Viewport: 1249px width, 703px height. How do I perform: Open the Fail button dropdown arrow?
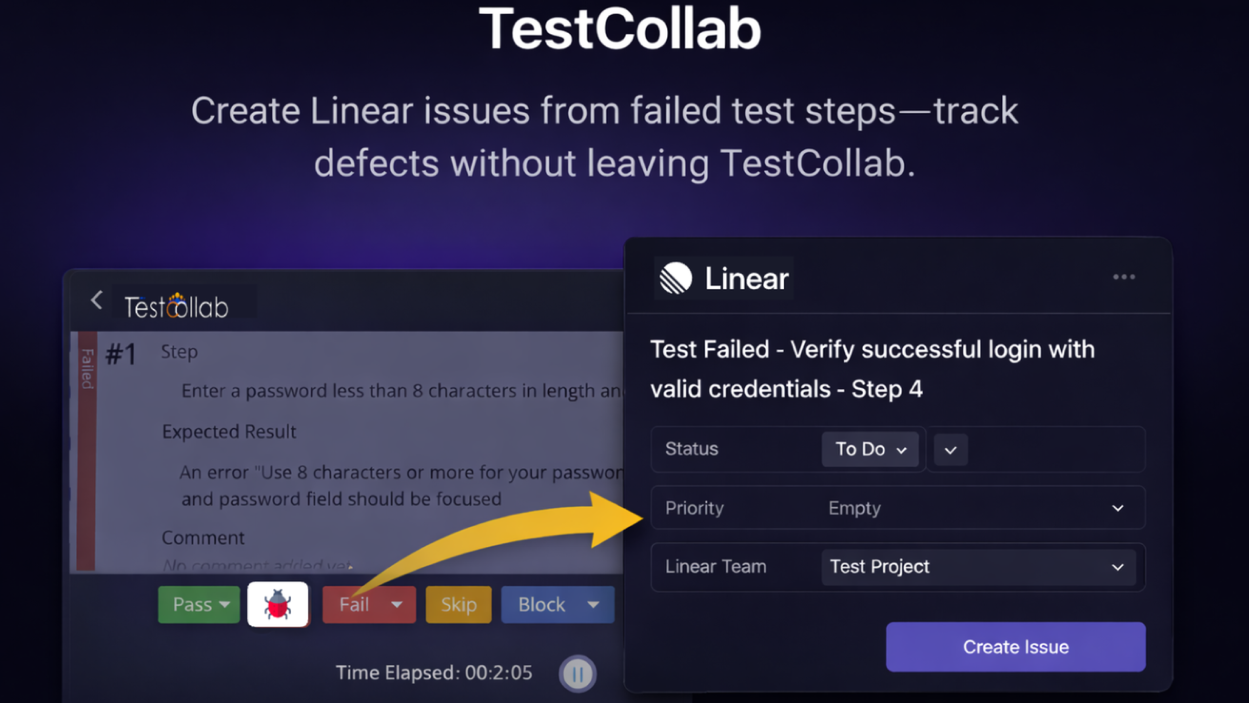(394, 604)
